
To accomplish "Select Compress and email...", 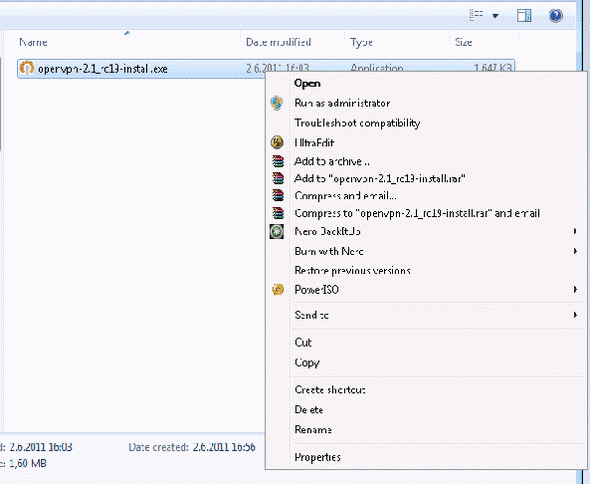I will point(345,196).
